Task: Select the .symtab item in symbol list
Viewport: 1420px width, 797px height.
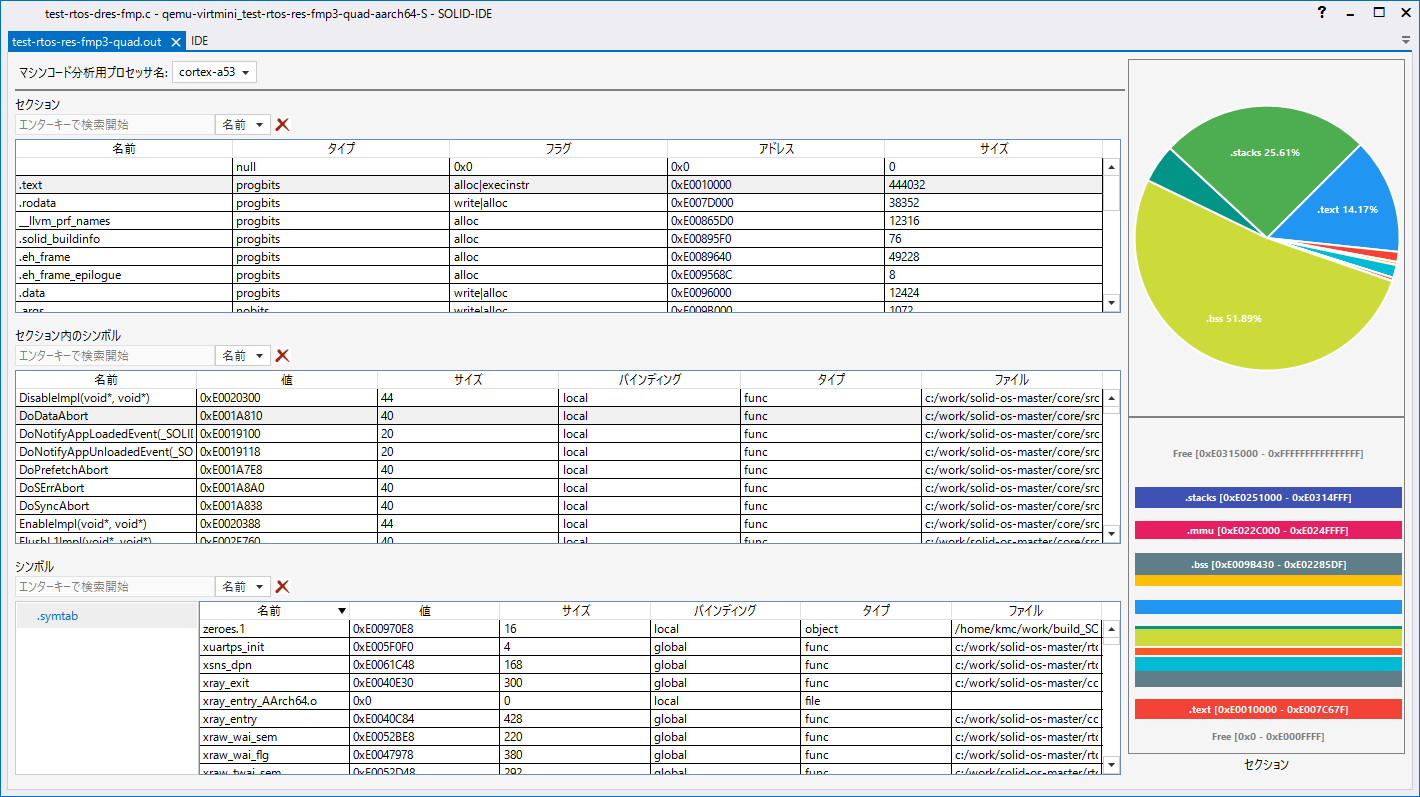Action: point(57,616)
